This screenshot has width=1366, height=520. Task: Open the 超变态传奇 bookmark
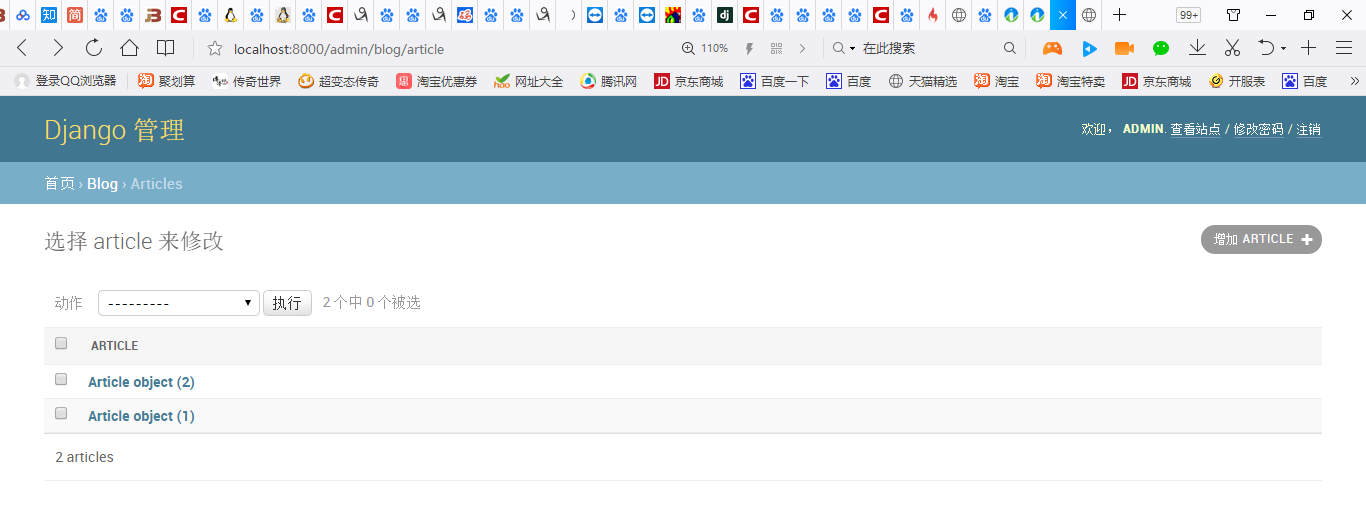coord(338,81)
